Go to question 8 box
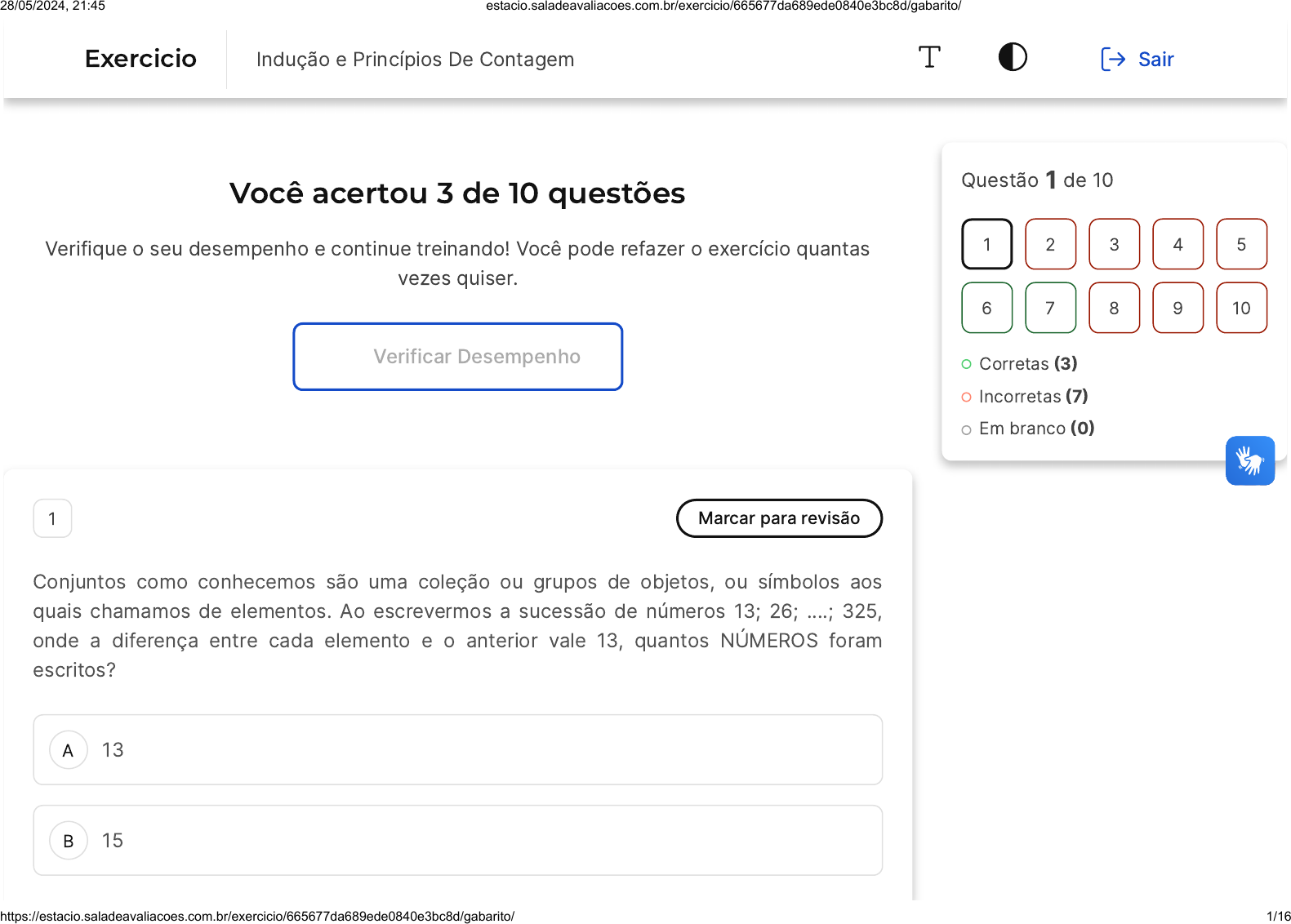 (1114, 308)
